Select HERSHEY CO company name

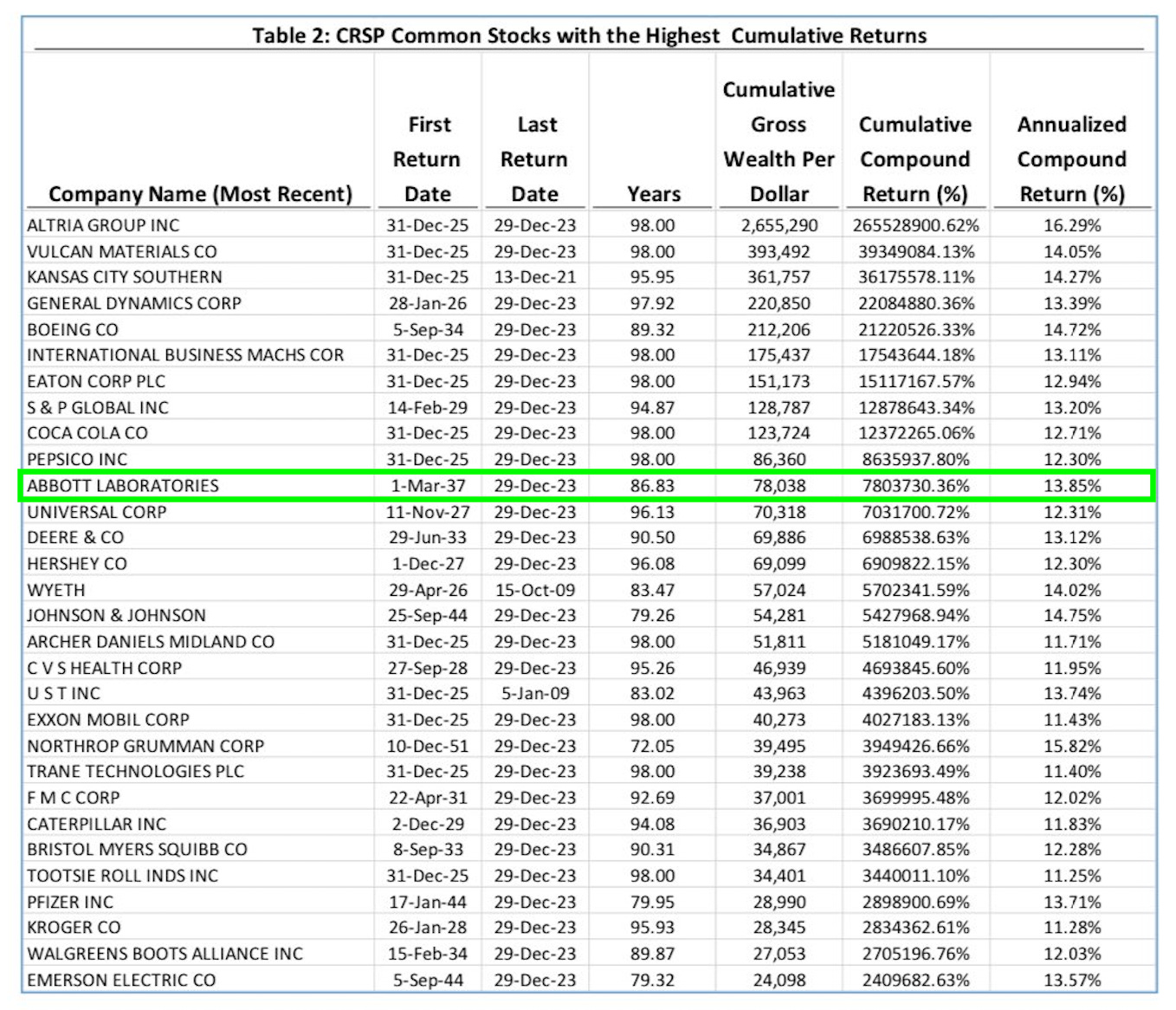click(77, 564)
